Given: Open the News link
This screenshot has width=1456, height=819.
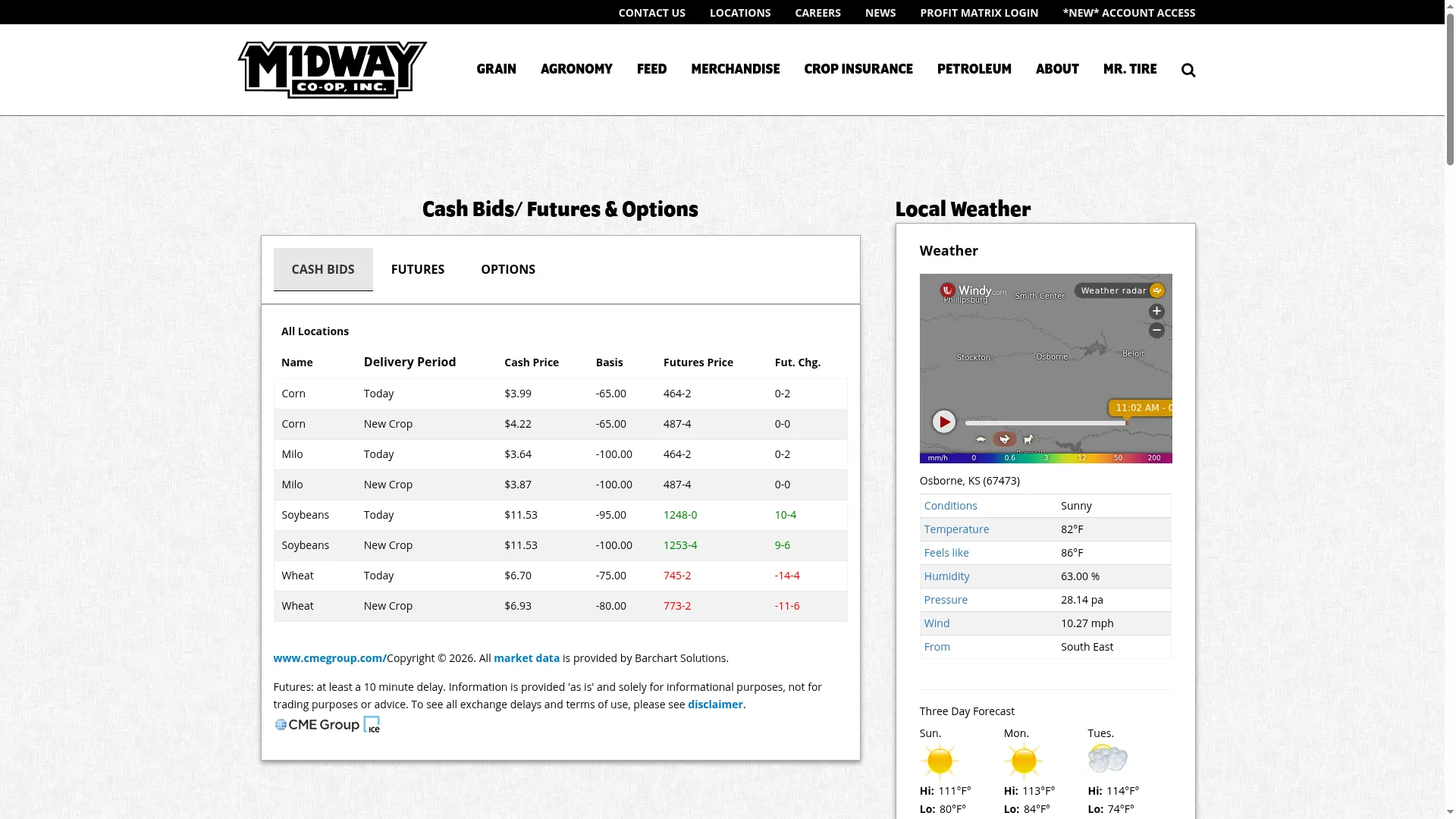Looking at the screenshot, I should pyautogui.click(x=880, y=13).
